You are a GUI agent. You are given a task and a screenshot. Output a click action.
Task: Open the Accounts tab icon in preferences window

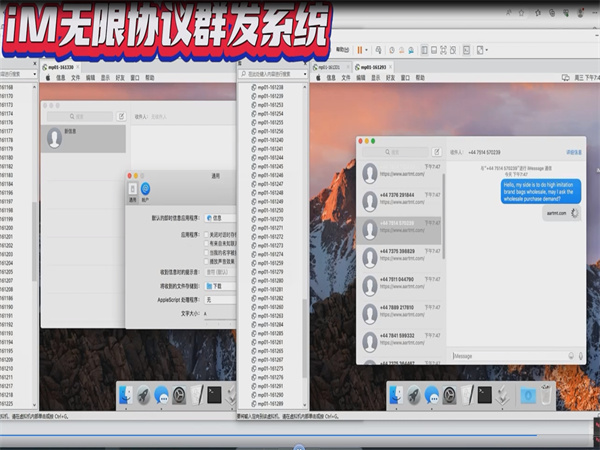145,190
